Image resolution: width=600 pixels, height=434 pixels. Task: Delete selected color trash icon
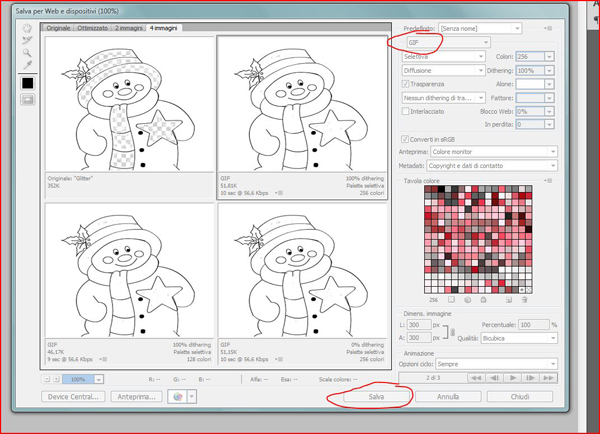point(524,300)
